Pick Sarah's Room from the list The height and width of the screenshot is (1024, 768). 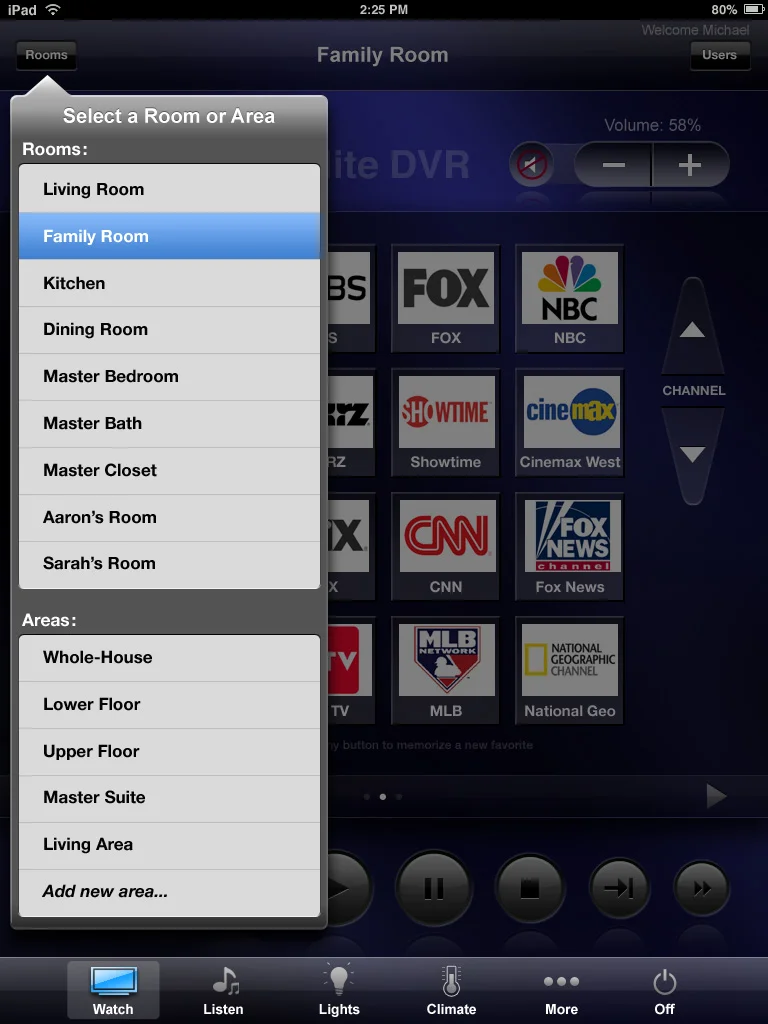click(169, 564)
